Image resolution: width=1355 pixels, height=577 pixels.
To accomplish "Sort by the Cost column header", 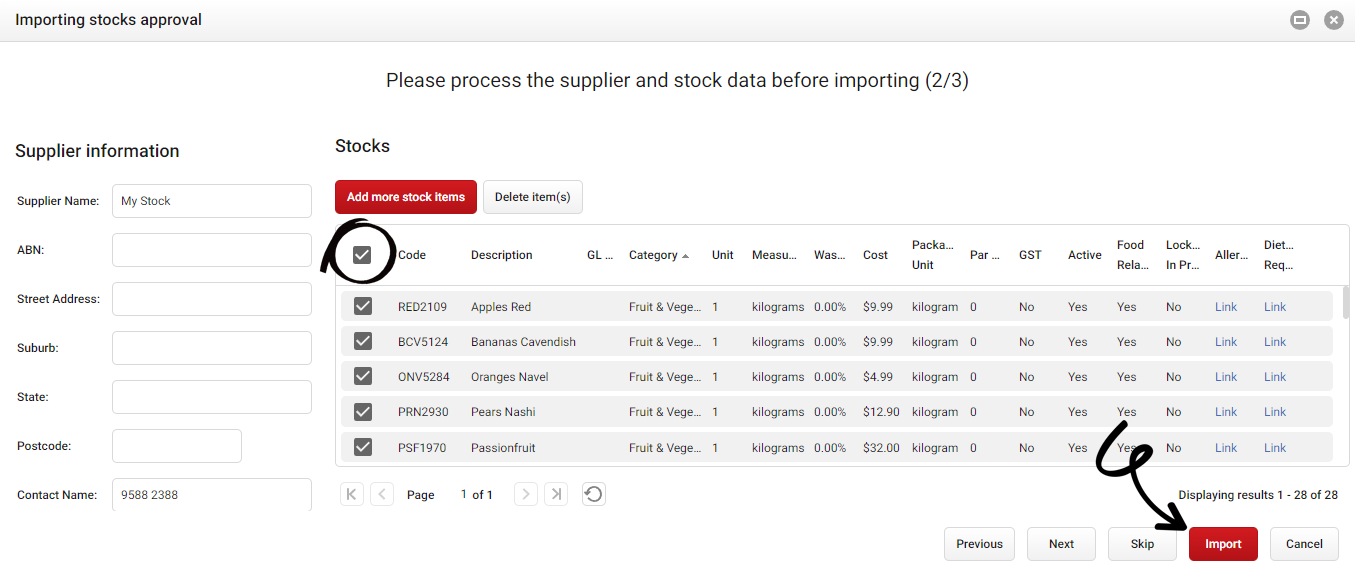I will pyautogui.click(x=875, y=255).
